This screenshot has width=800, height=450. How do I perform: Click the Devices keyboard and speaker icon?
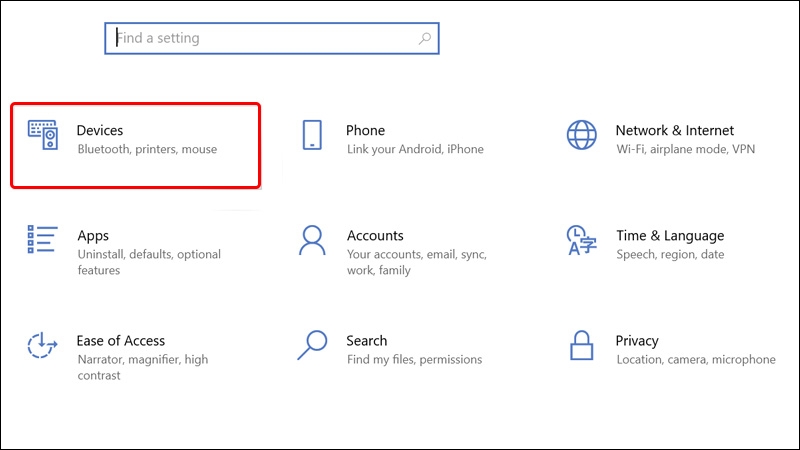click(43, 135)
